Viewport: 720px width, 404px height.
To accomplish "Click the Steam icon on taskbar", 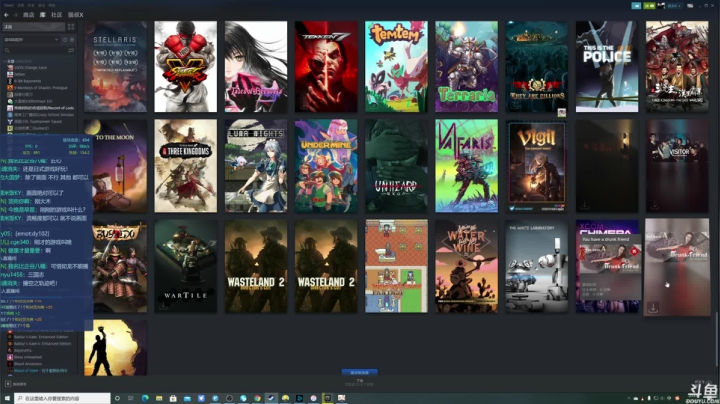I will coord(271,398).
